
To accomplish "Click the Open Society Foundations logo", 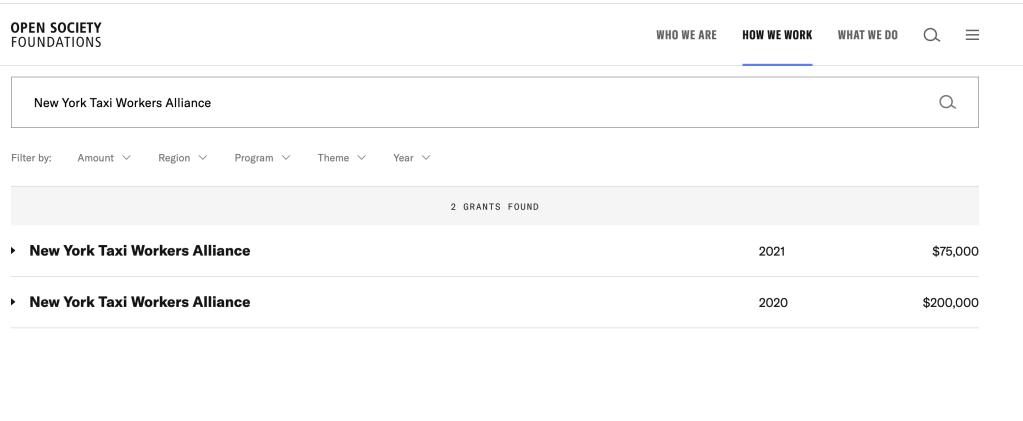I will (x=56, y=35).
